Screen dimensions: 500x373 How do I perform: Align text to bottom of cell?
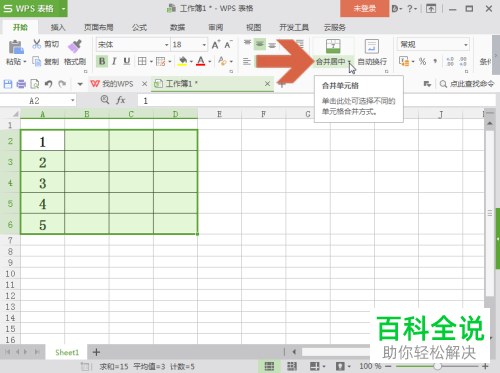[272, 44]
